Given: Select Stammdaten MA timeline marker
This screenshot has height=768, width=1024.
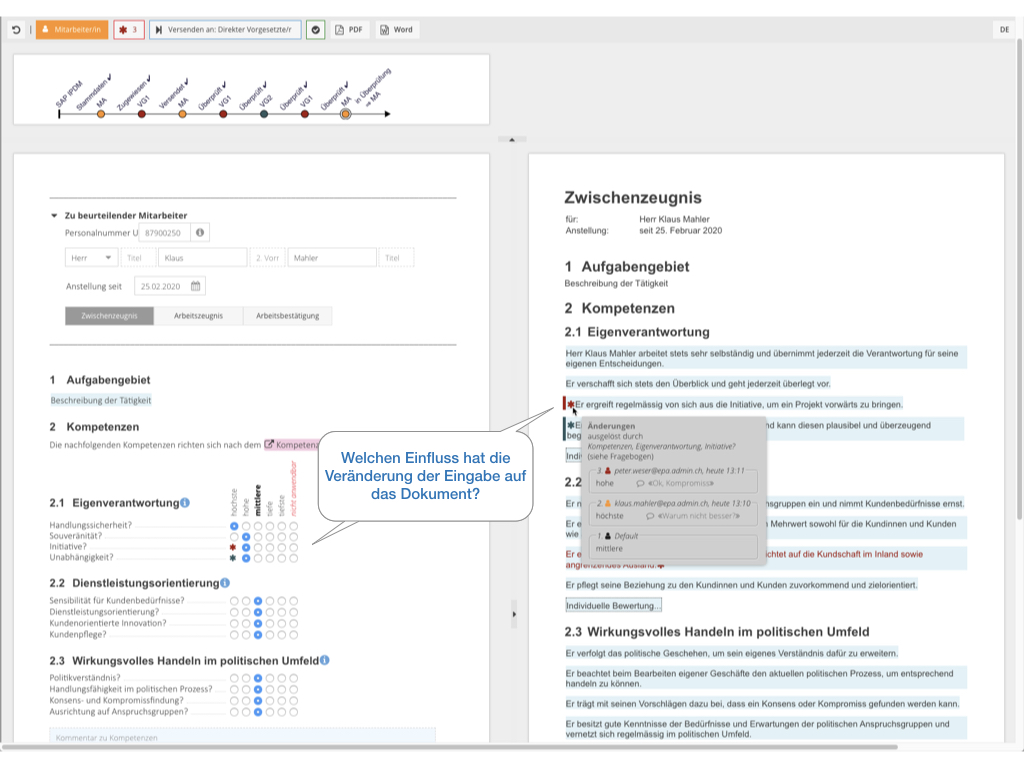Looking at the screenshot, I should [101, 114].
